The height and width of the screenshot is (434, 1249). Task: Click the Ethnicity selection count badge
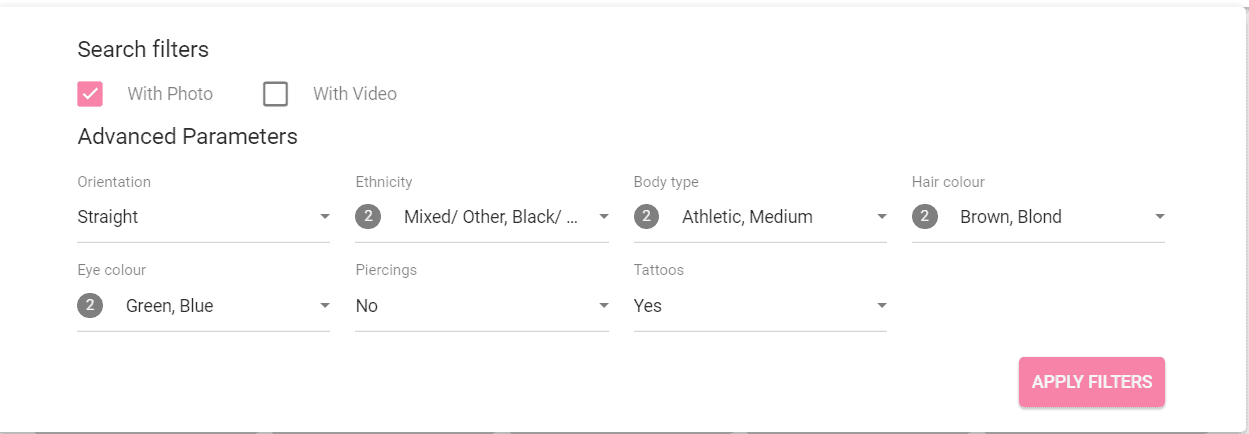[368, 217]
